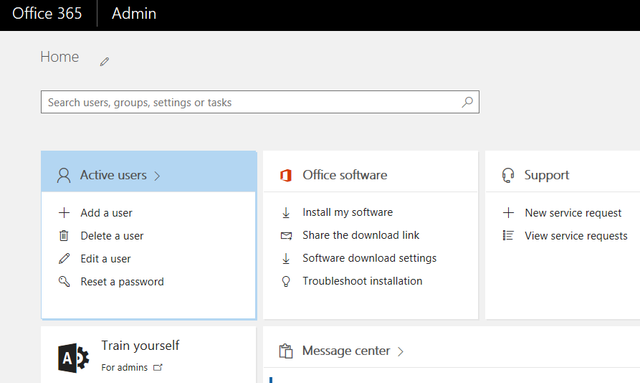The width and height of the screenshot is (640, 383).
Task: Open New service request
Action: click(573, 213)
